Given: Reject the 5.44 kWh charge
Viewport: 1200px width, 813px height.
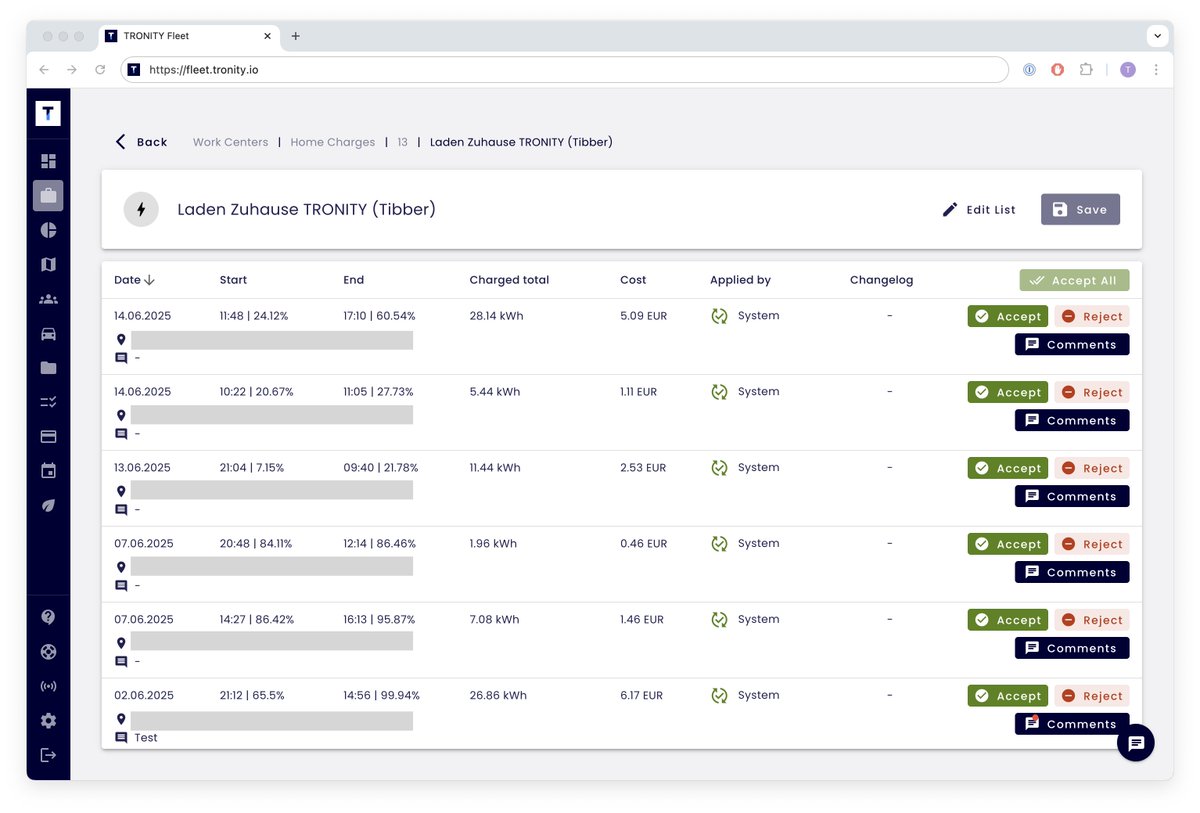Looking at the screenshot, I should [1091, 392].
